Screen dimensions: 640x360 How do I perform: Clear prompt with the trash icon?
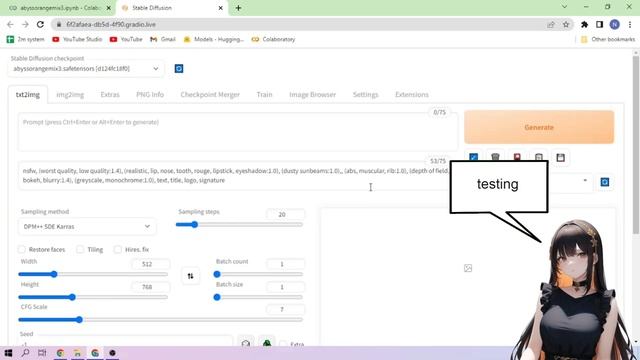click(495, 158)
